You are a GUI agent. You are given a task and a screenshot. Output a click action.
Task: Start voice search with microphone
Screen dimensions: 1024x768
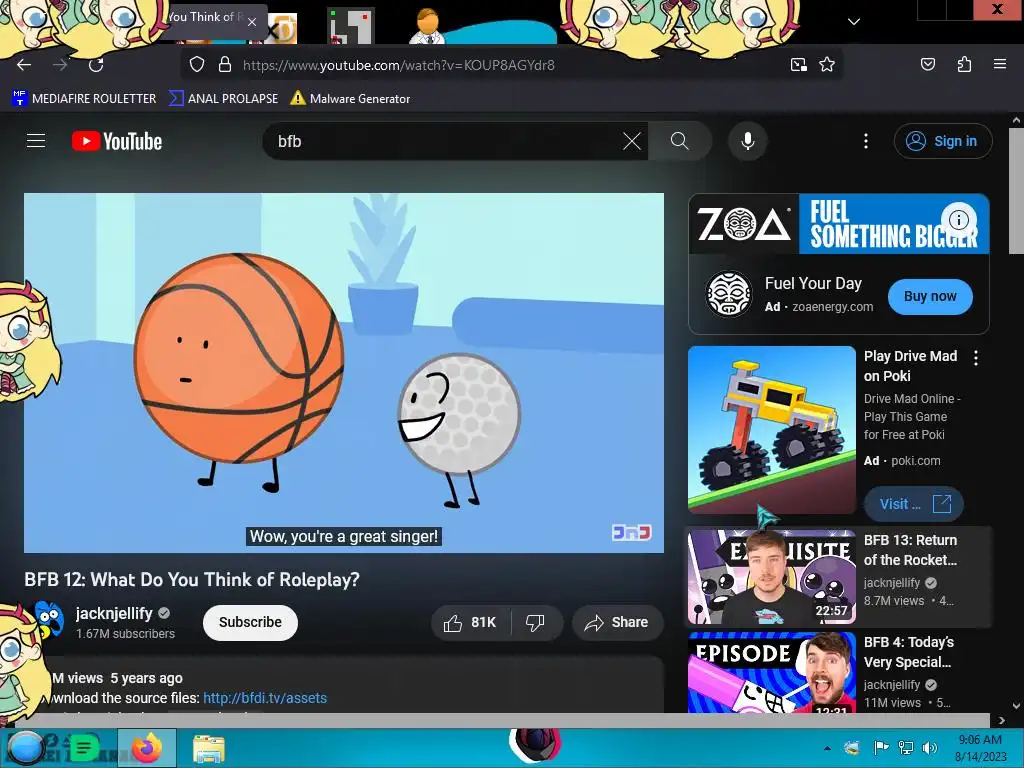point(748,141)
